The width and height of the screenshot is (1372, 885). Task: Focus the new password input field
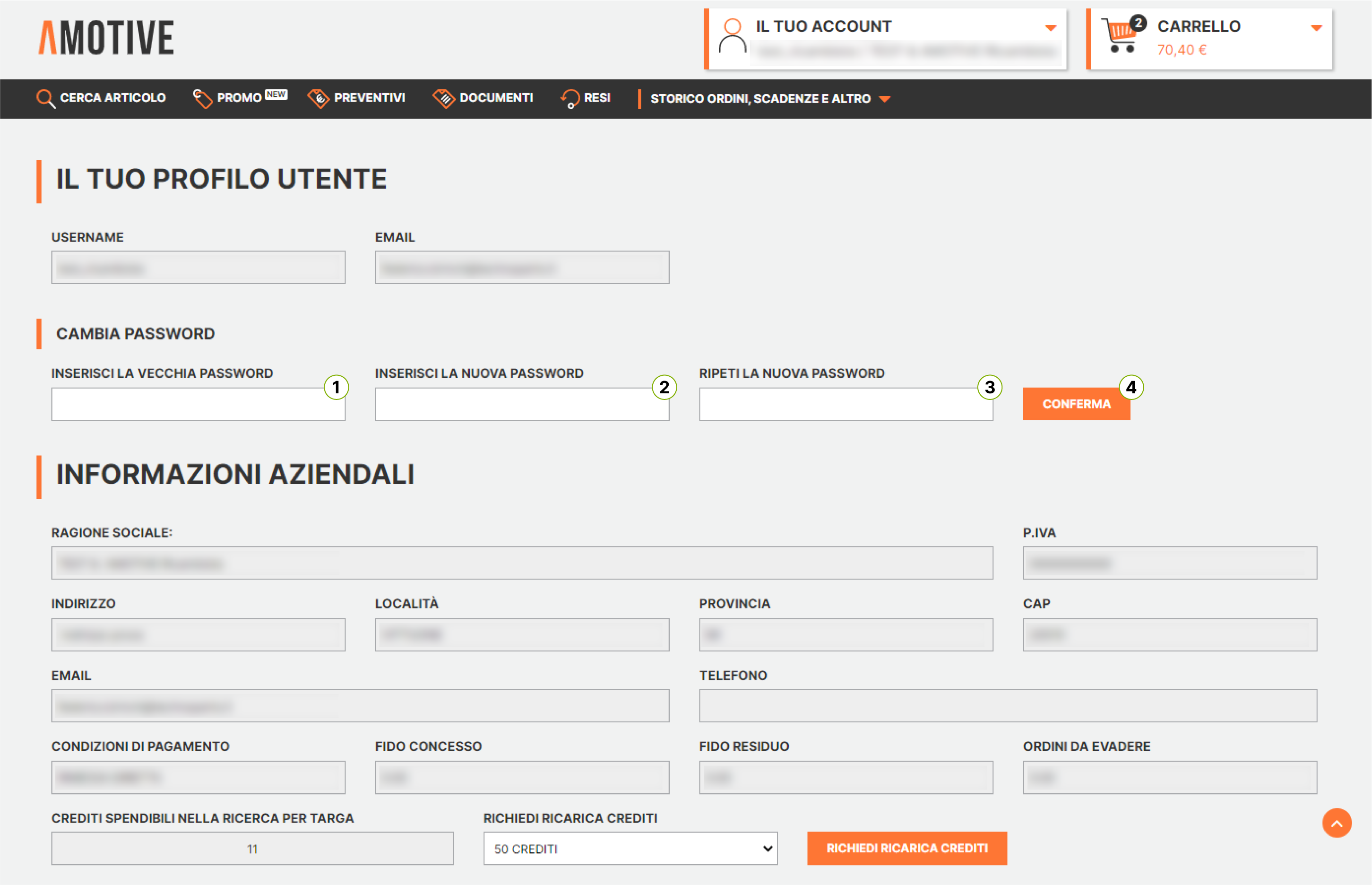pyautogui.click(x=522, y=405)
